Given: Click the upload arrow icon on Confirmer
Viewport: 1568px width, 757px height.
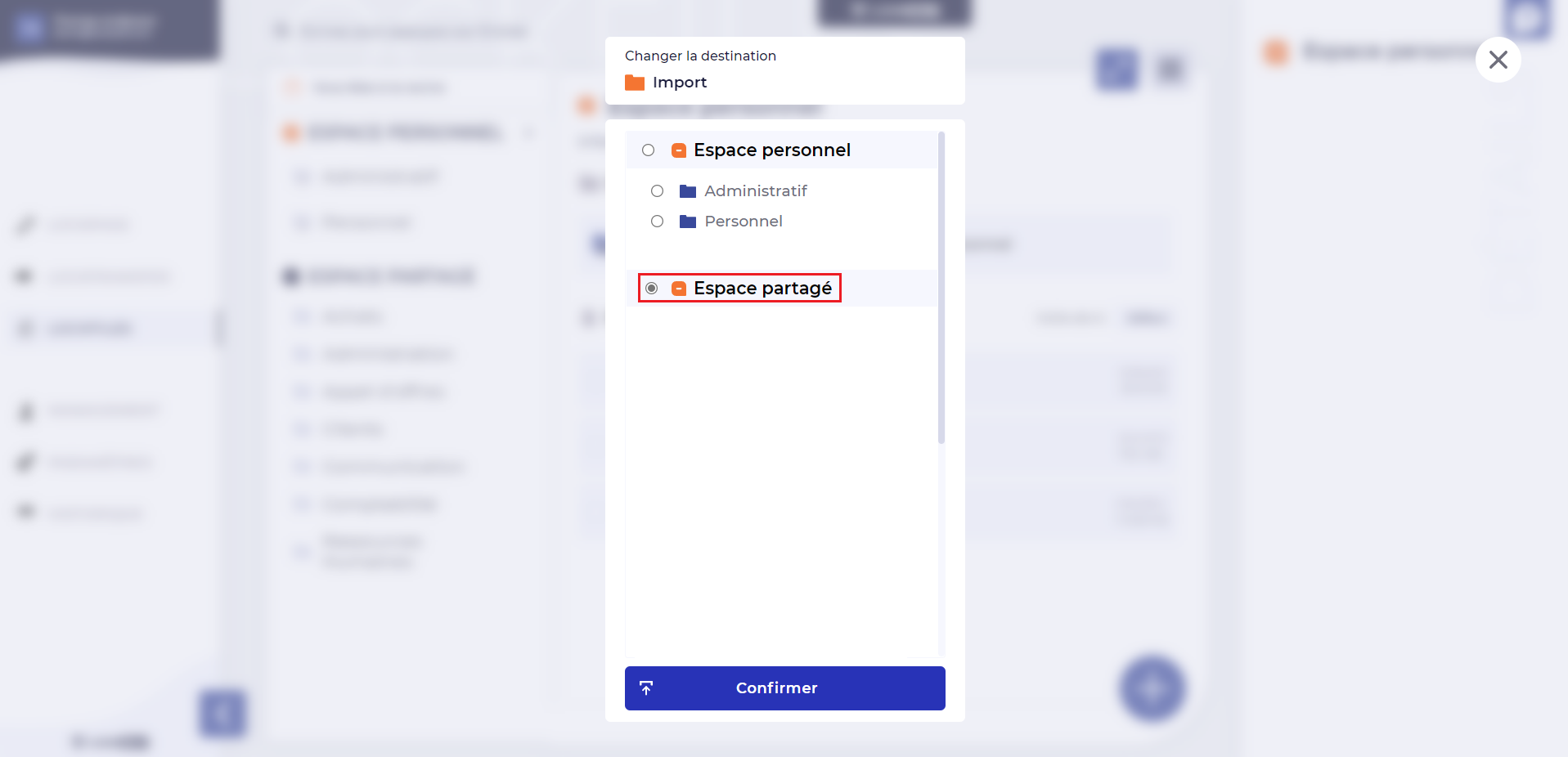Looking at the screenshot, I should pos(646,688).
